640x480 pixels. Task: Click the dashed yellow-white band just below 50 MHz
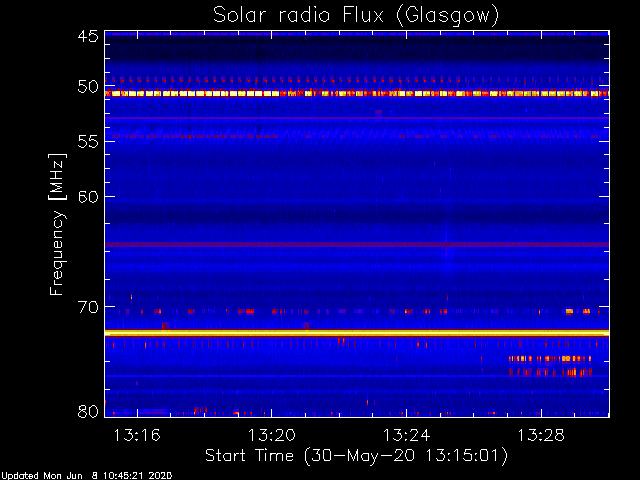point(357,93)
